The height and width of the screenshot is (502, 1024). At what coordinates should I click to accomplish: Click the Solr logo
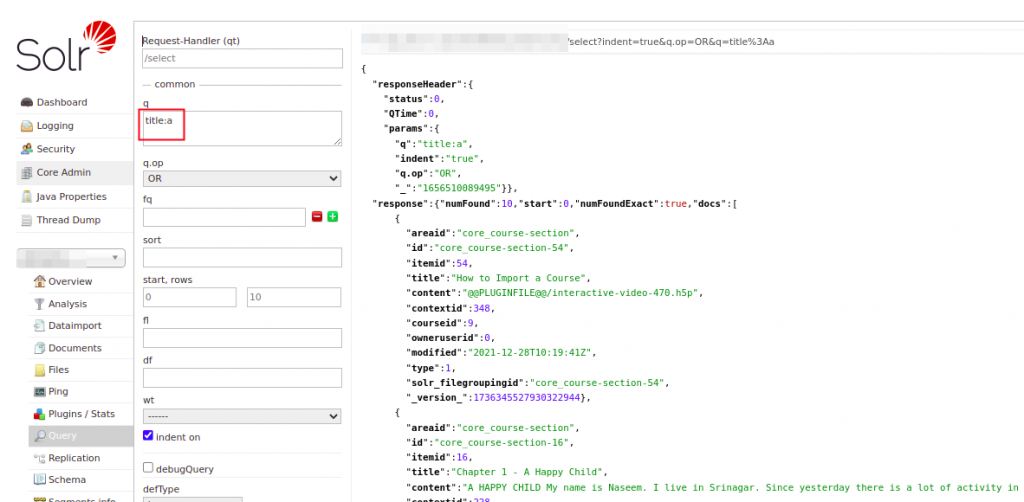coord(66,46)
